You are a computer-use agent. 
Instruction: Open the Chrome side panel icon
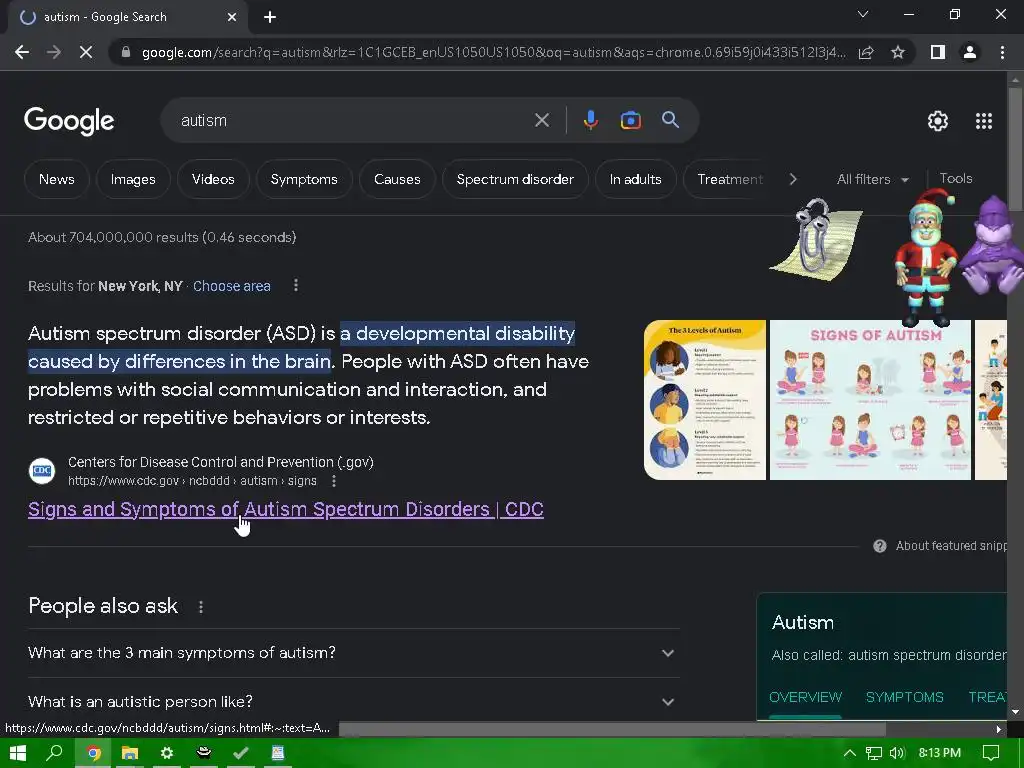[938, 52]
